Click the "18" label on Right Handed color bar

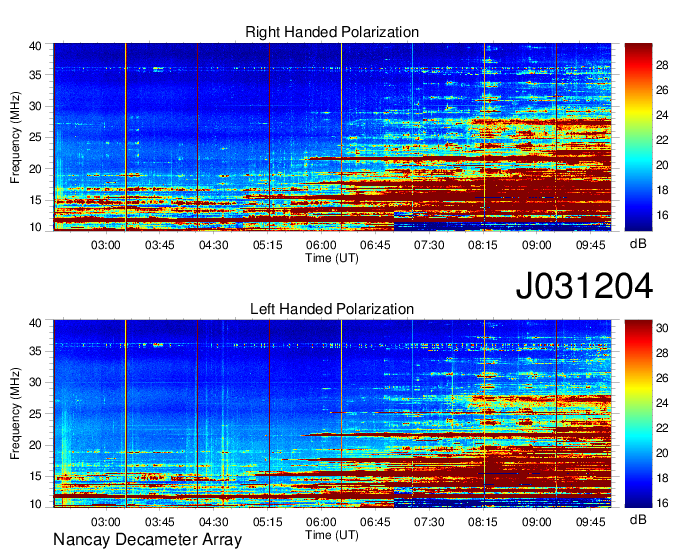click(x=662, y=190)
